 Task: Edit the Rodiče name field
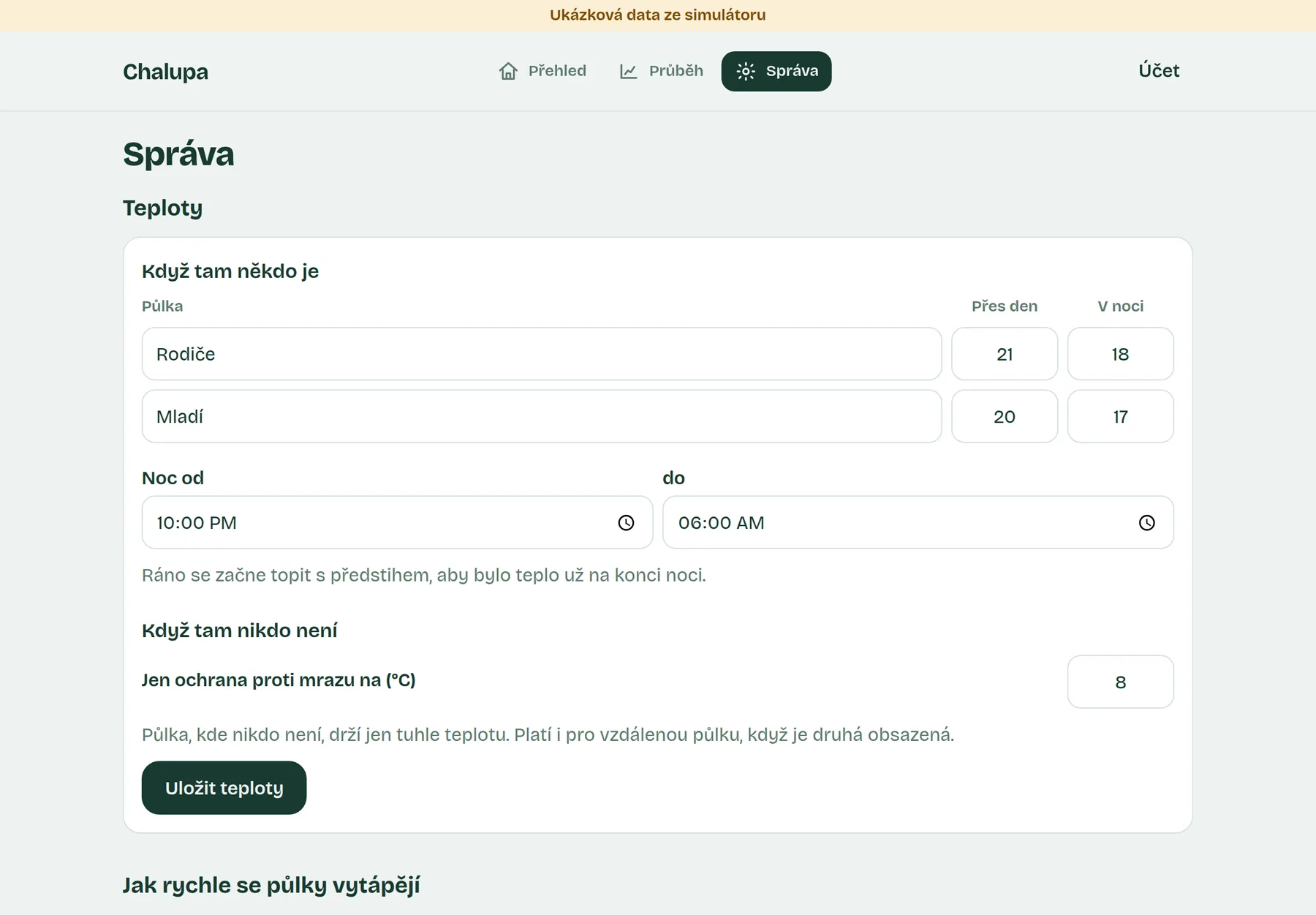[542, 354]
